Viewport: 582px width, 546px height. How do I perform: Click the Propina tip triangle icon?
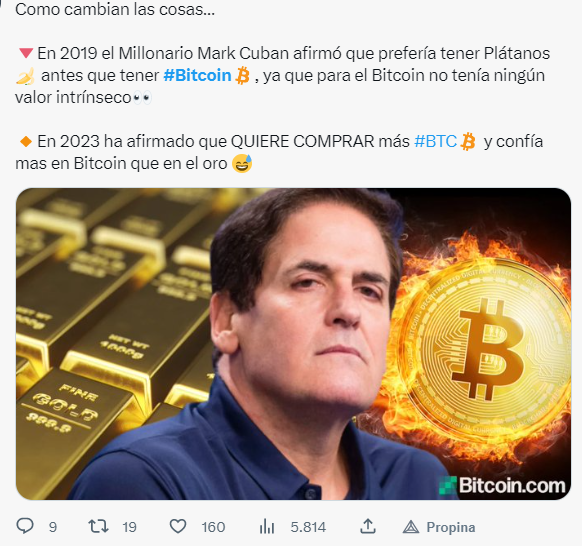tap(411, 527)
